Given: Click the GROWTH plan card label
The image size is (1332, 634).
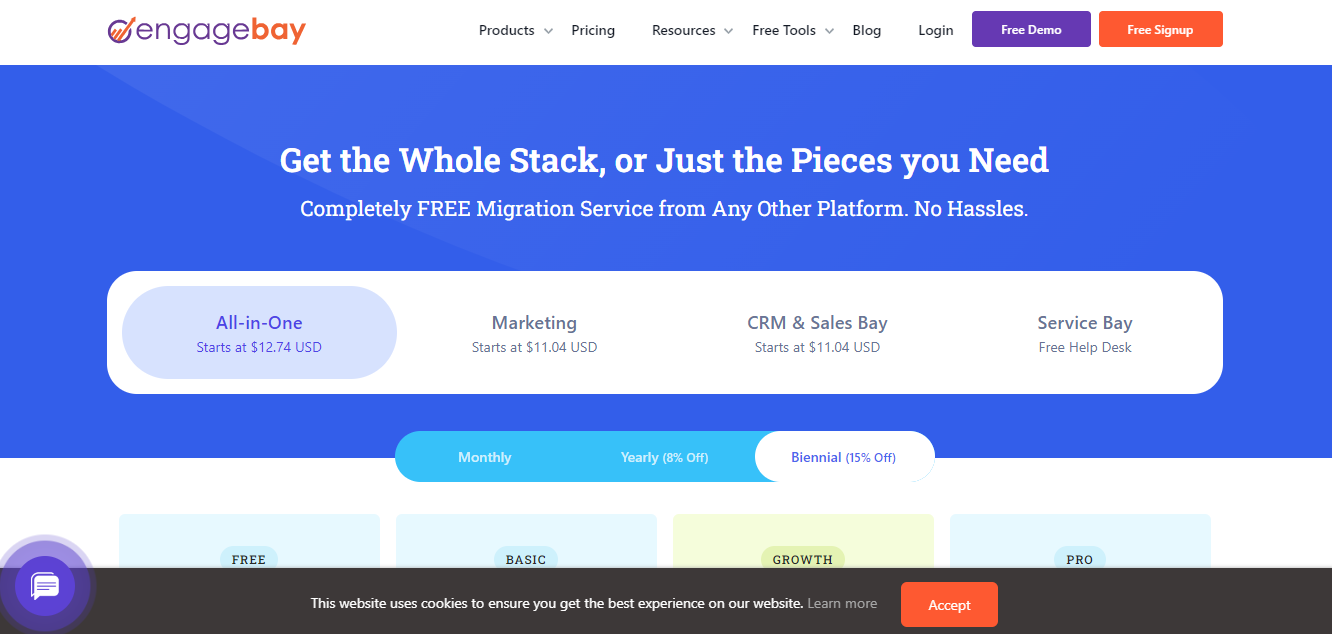Looking at the screenshot, I should (802, 559).
